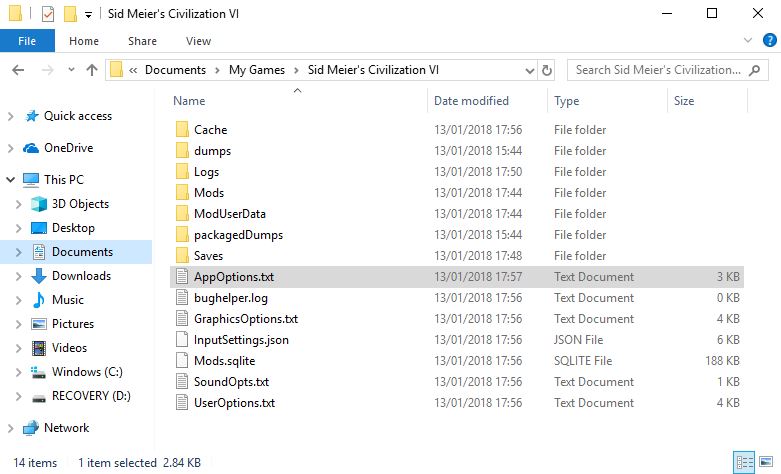Select Desktop in navigation pane
Image resolution: width=781 pixels, height=474 pixels.
pos(73,228)
